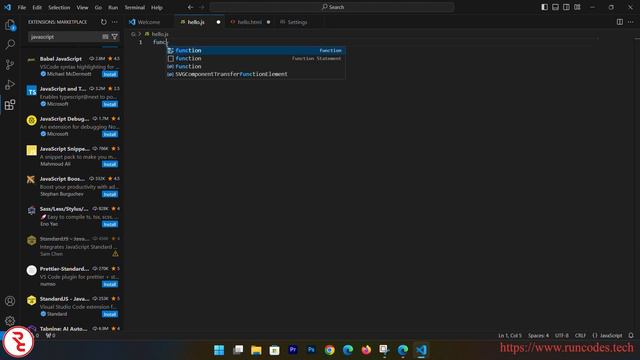Image resolution: width=640 pixels, height=360 pixels.
Task: Click hello.js in the breadcrumb
Action: click(160, 34)
